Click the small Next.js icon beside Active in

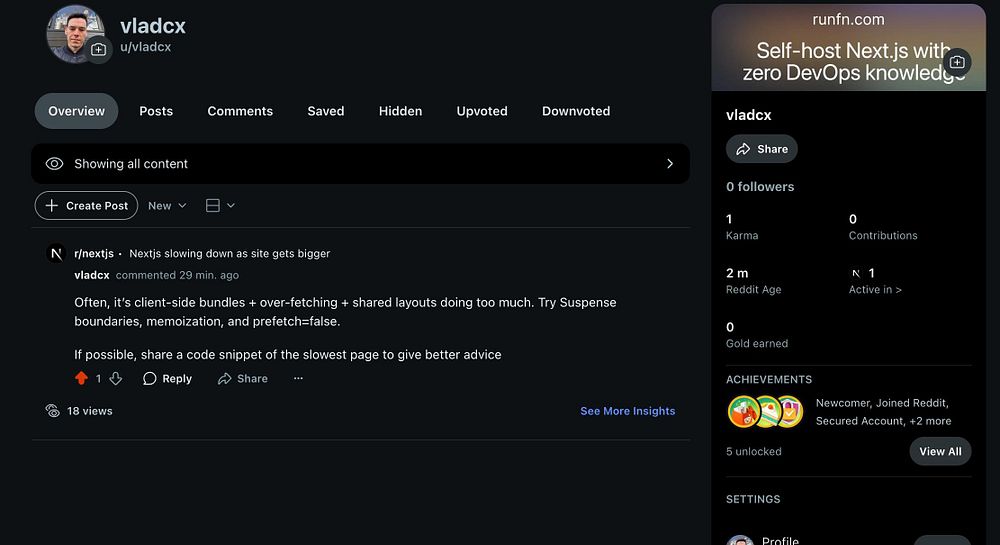856,273
